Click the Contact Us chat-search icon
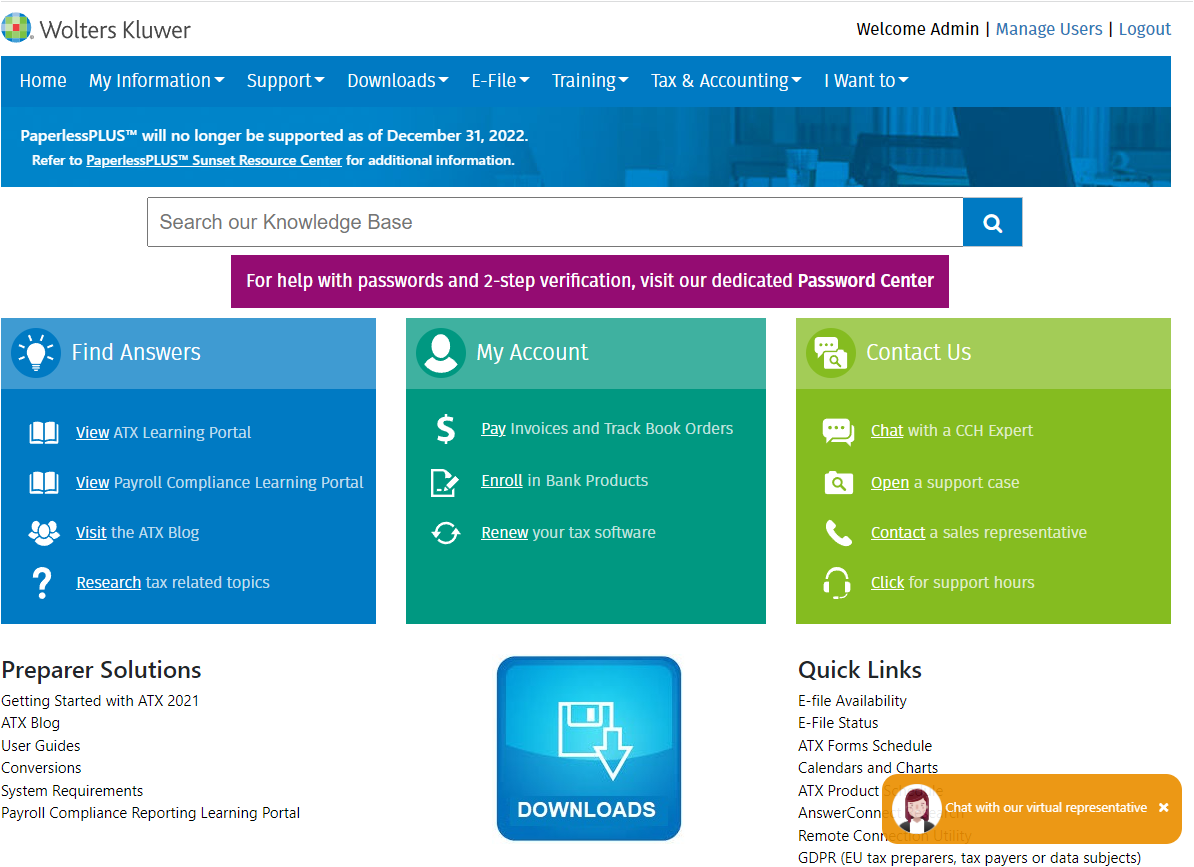Image resolution: width=1194 pixels, height=867 pixels. pos(831,353)
